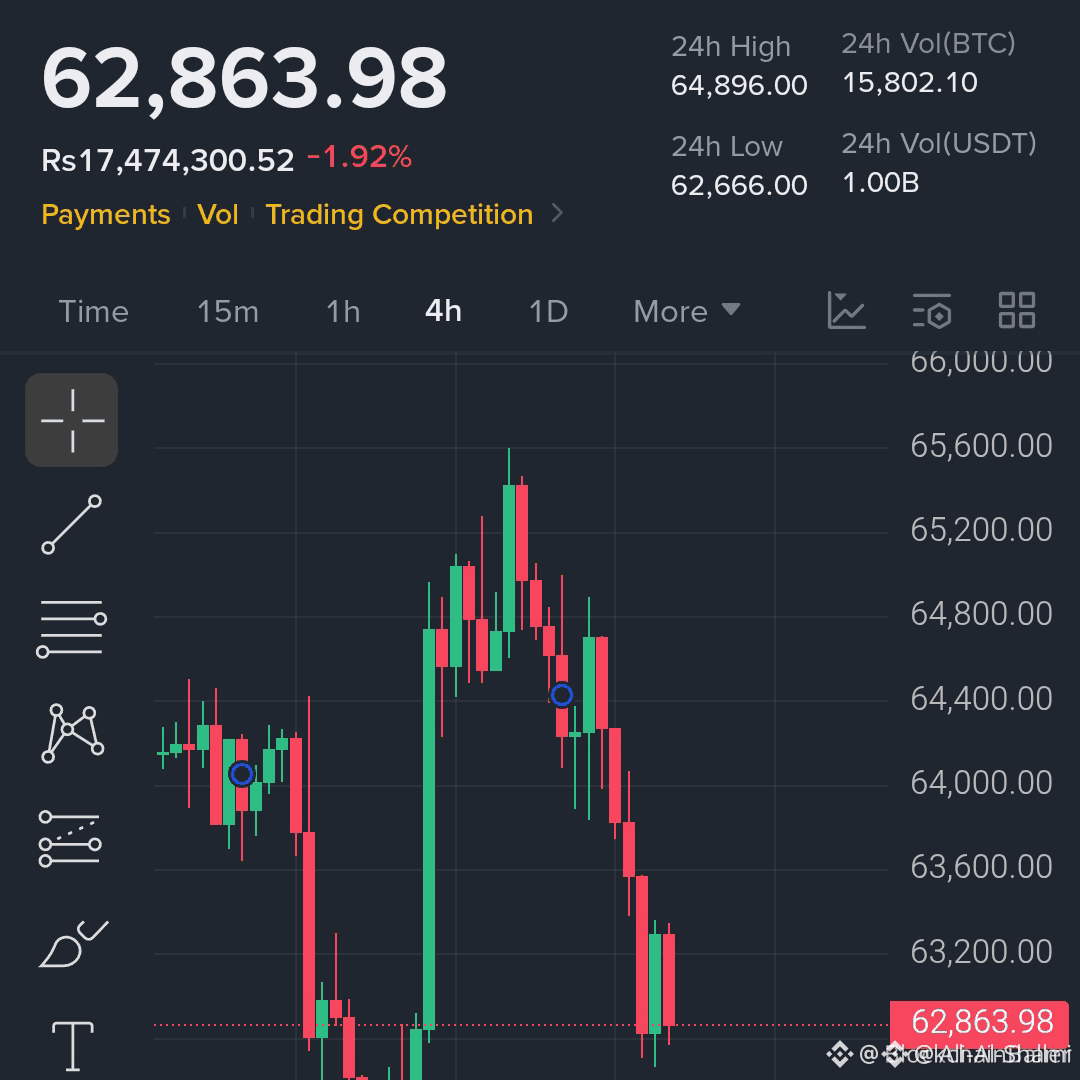Viewport: 1080px width, 1080px height.
Task: Click the 64,000.00 price axis label
Action: click(x=982, y=782)
